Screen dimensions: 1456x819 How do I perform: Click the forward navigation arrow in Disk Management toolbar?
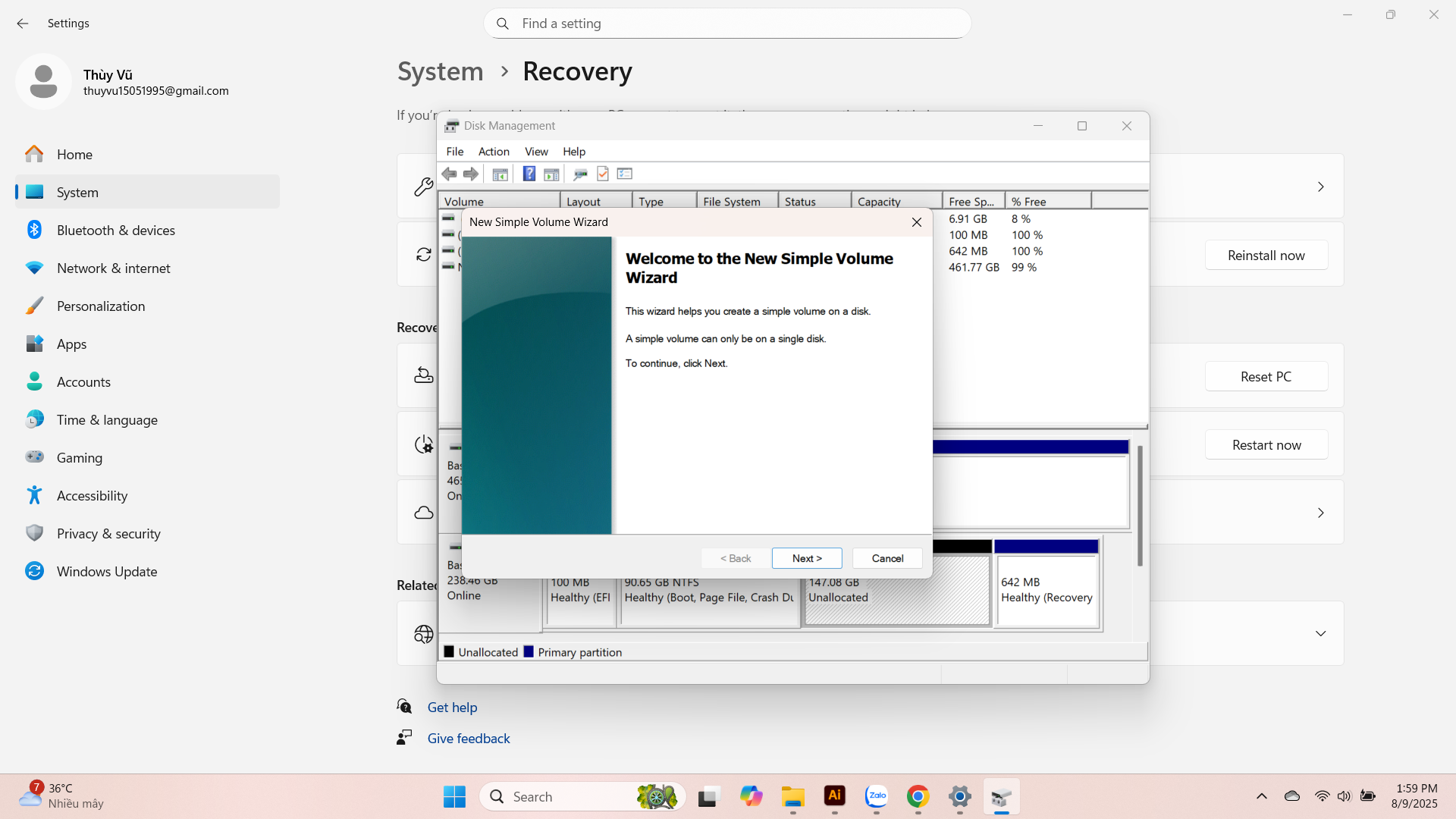coord(471,174)
